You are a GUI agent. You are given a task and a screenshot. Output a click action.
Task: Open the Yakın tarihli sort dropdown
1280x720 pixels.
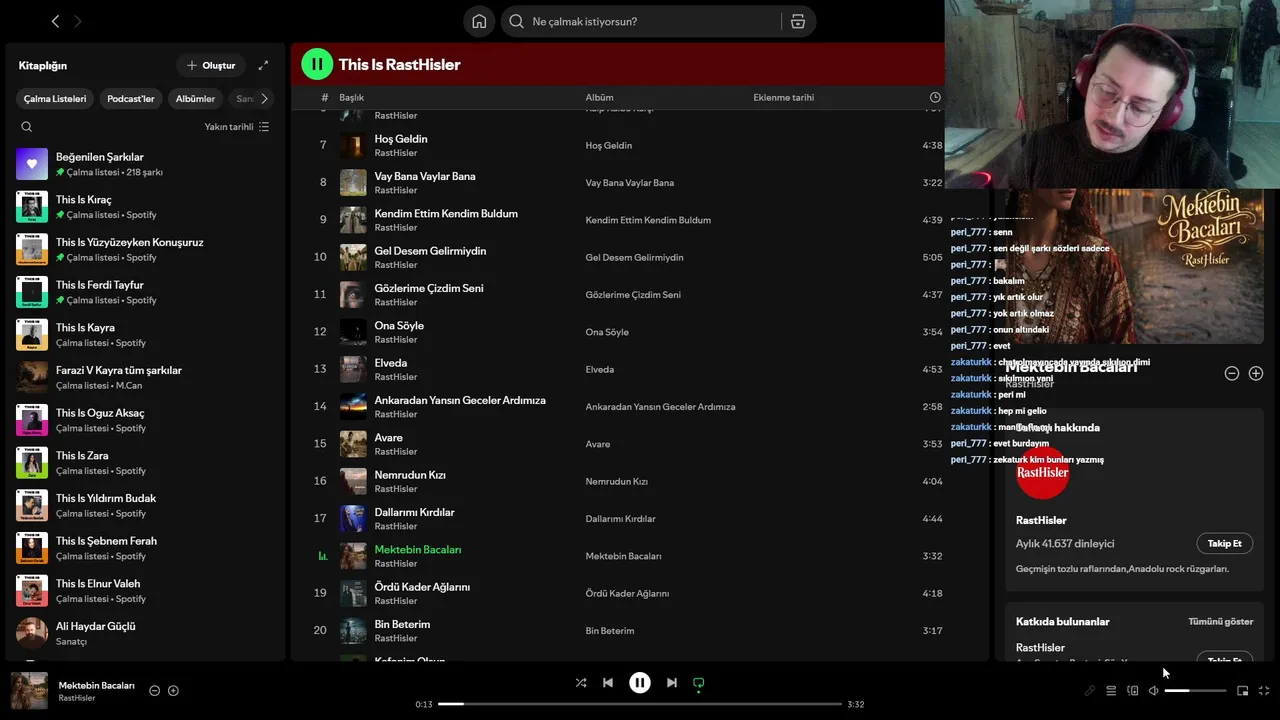click(237, 127)
